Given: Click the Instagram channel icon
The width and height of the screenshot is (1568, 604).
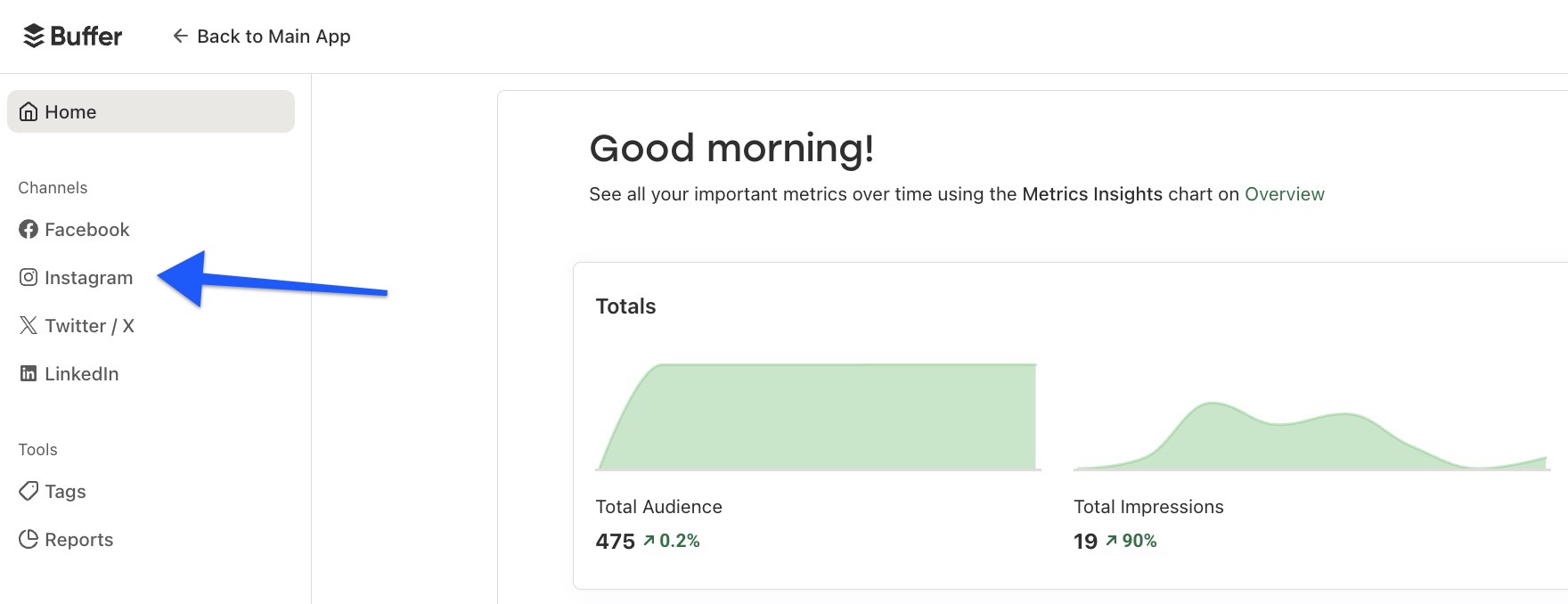Looking at the screenshot, I should [x=29, y=278].
